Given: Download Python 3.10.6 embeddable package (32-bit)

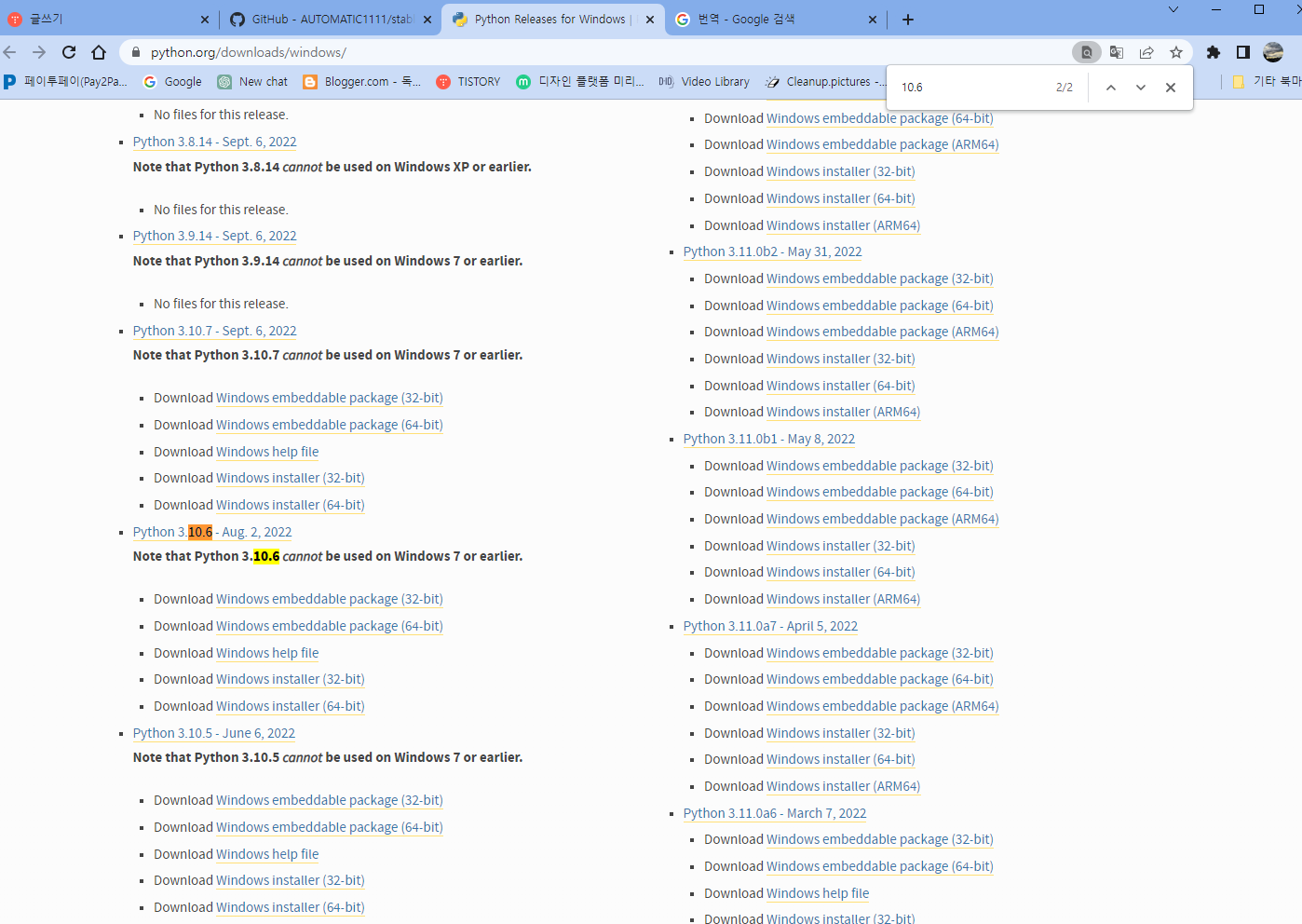Looking at the screenshot, I should pos(330,599).
